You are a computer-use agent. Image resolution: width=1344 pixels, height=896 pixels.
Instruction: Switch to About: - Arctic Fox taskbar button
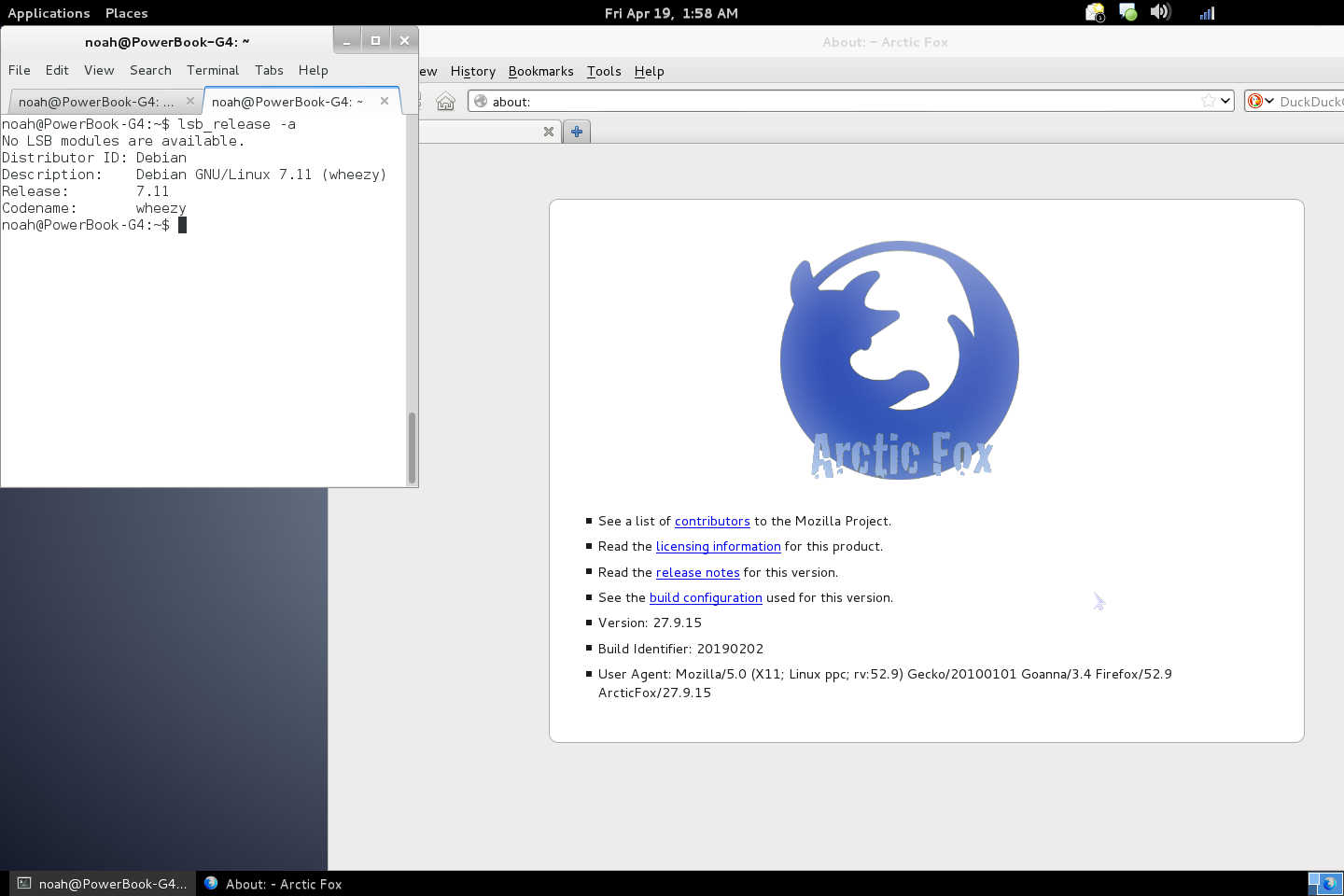tap(273, 884)
